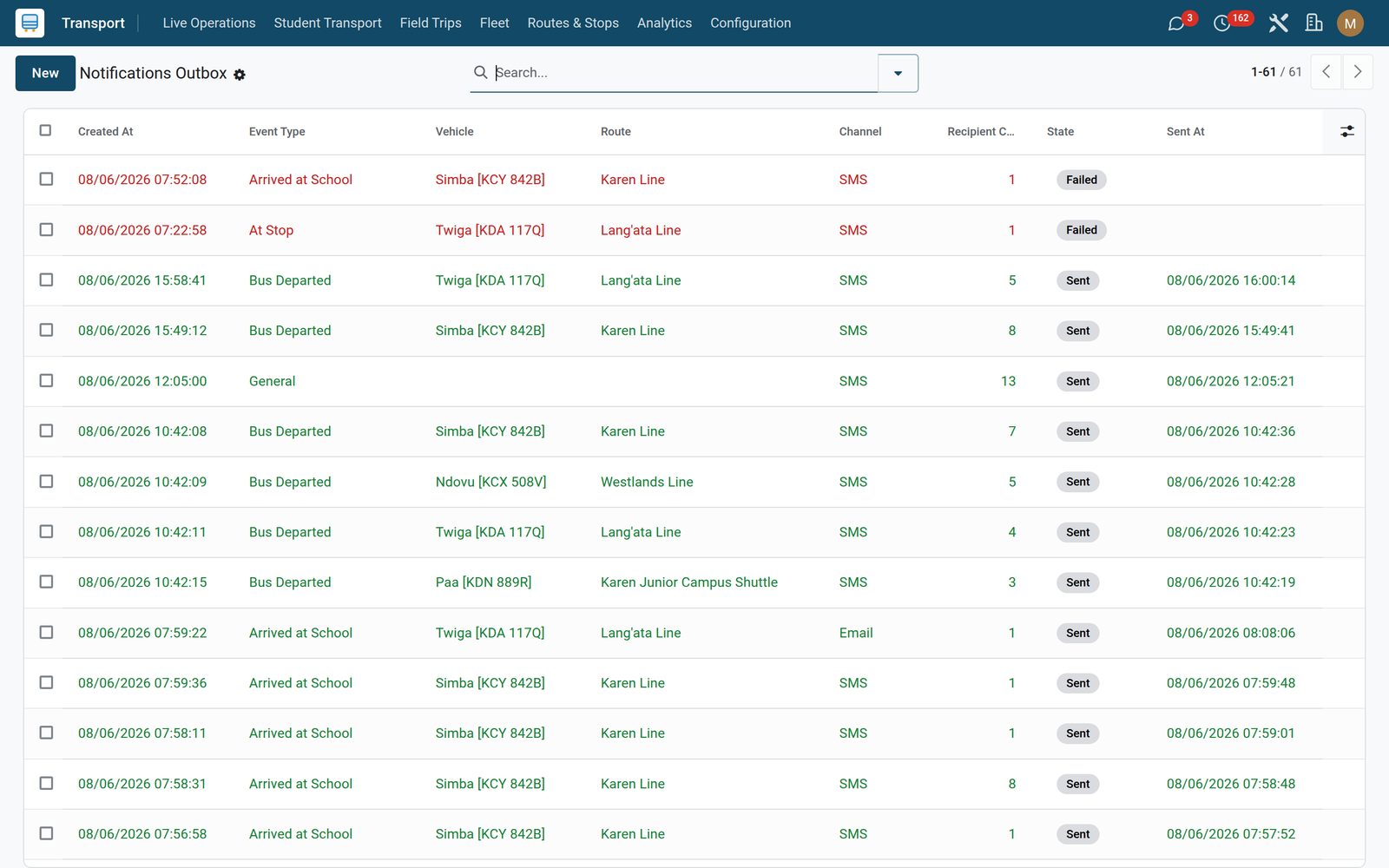The height and width of the screenshot is (868, 1389).
Task: Open the Field Trips menu
Action: tap(431, 23)
